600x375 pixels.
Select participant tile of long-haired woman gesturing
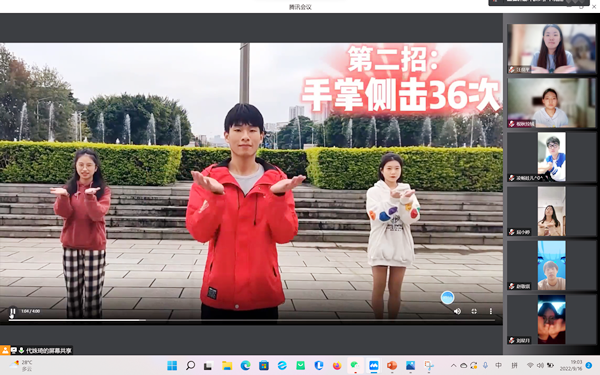551,211
